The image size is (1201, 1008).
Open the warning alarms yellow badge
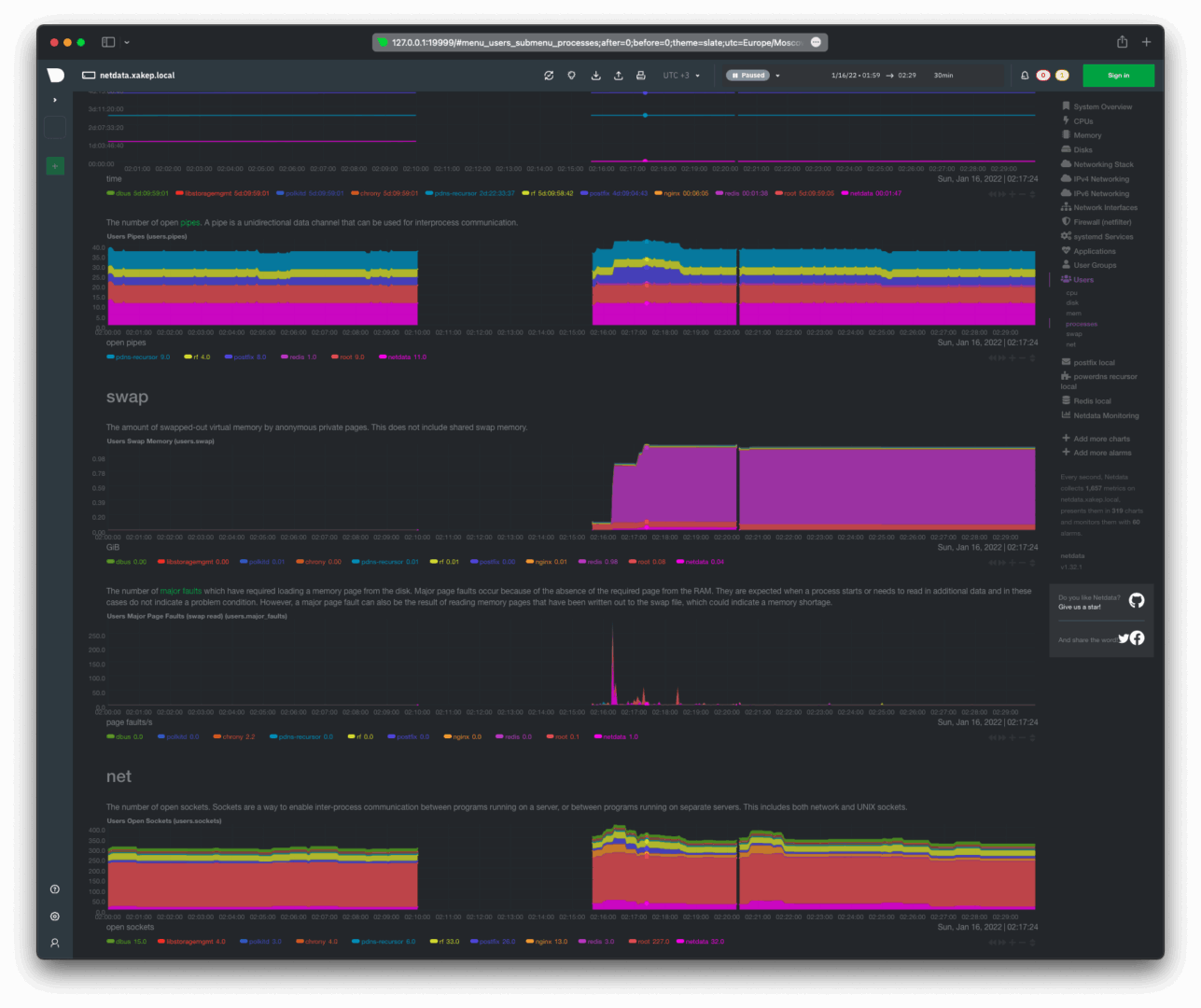(1062, 76)
